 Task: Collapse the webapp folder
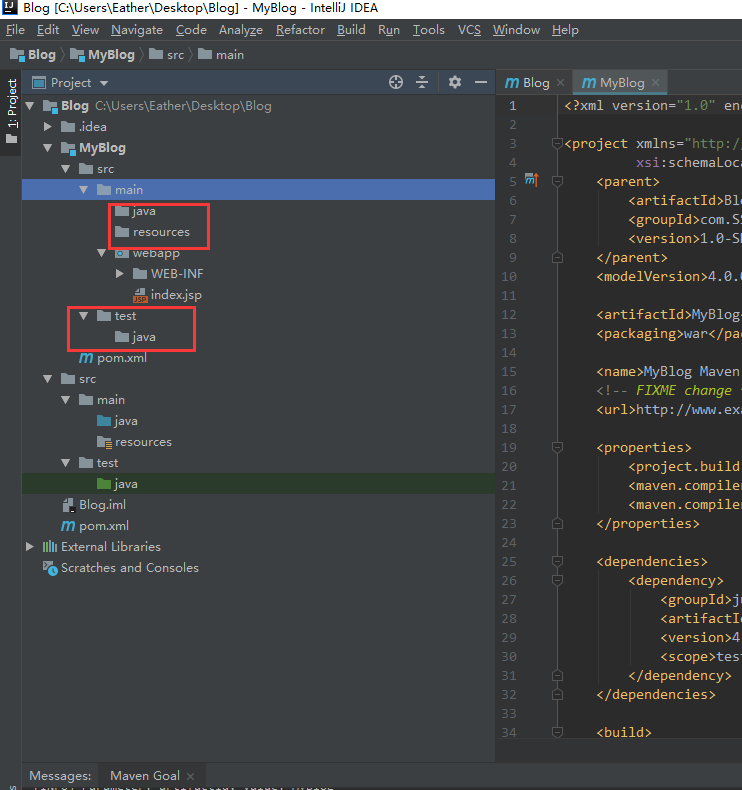tap(102, 253)
